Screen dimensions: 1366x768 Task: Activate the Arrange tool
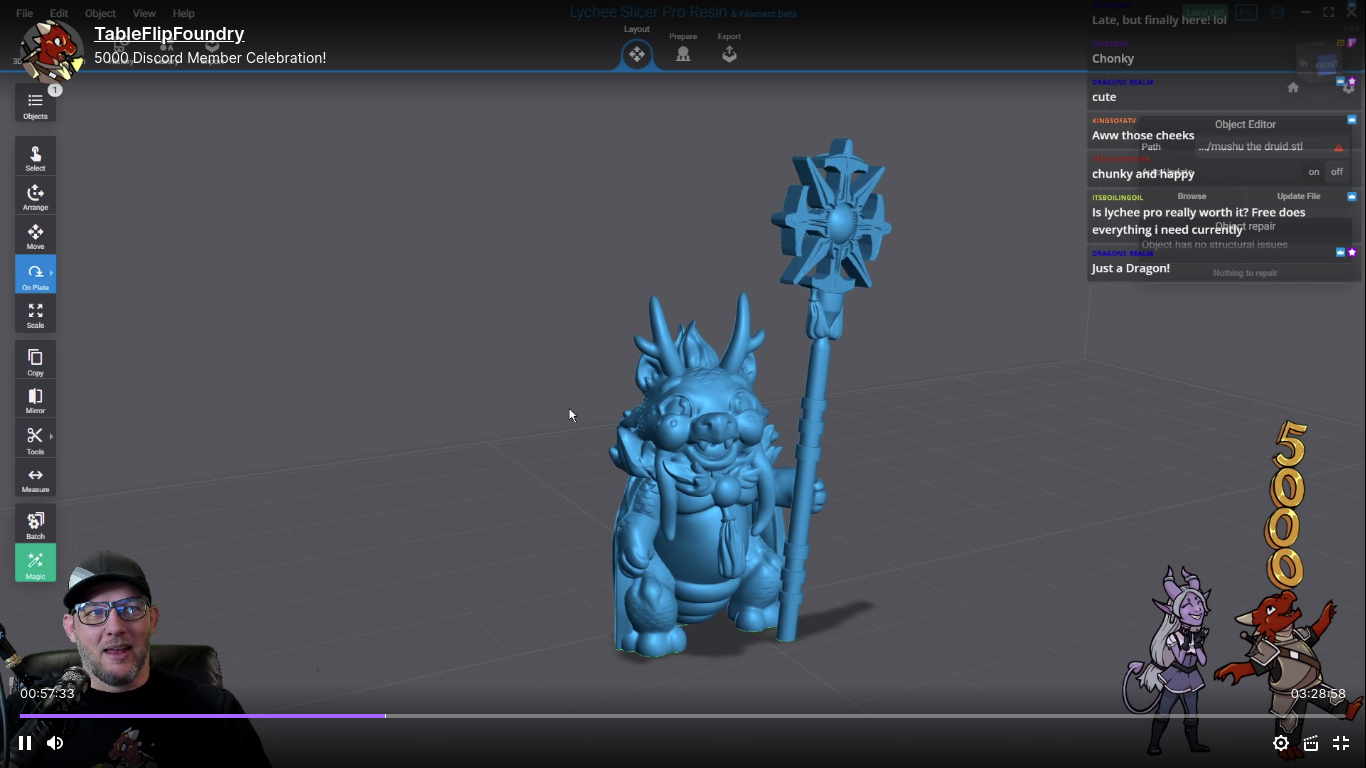(35, 196)
